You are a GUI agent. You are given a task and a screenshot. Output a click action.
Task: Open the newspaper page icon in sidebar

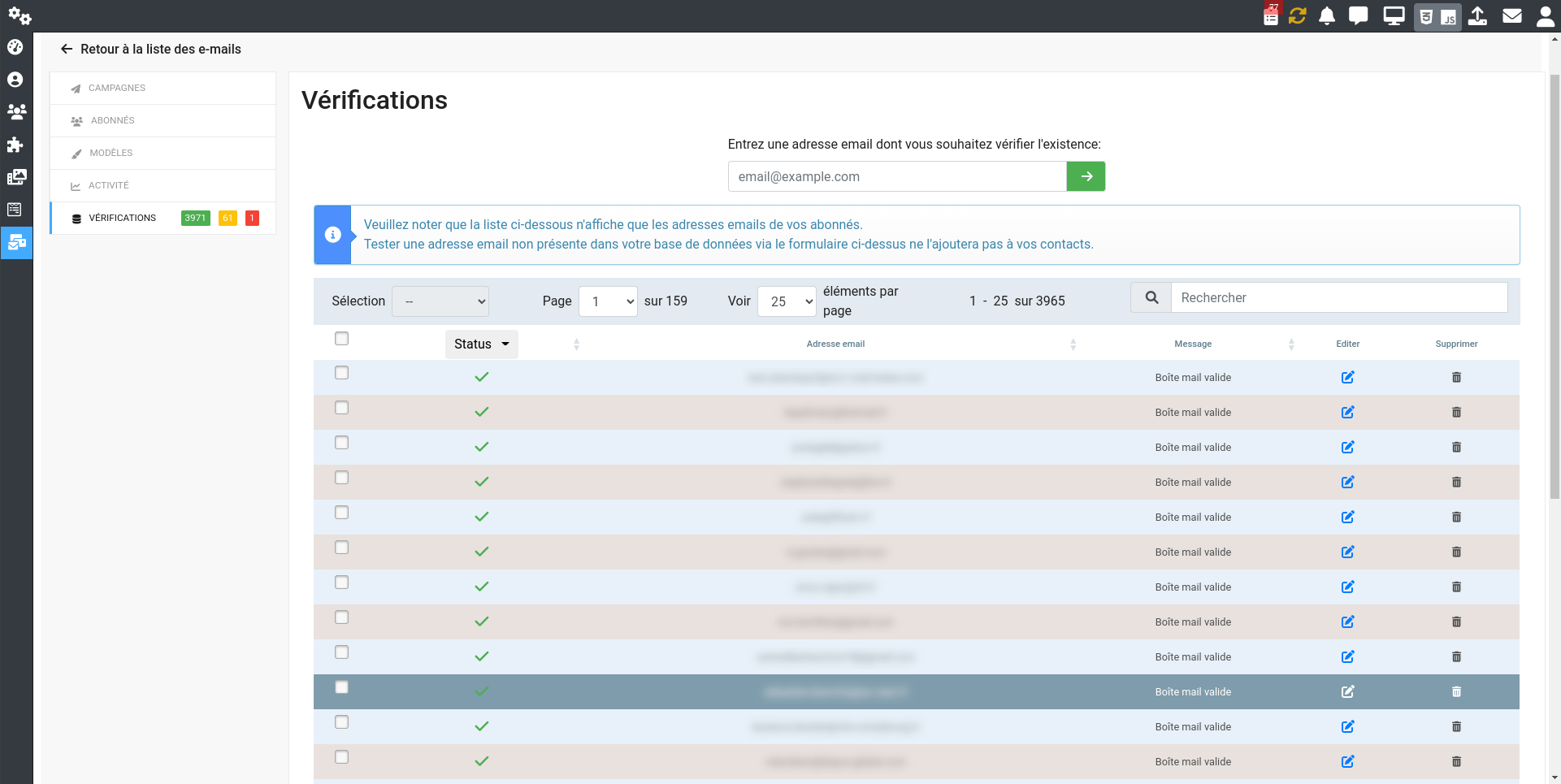[x=15, y=210]
